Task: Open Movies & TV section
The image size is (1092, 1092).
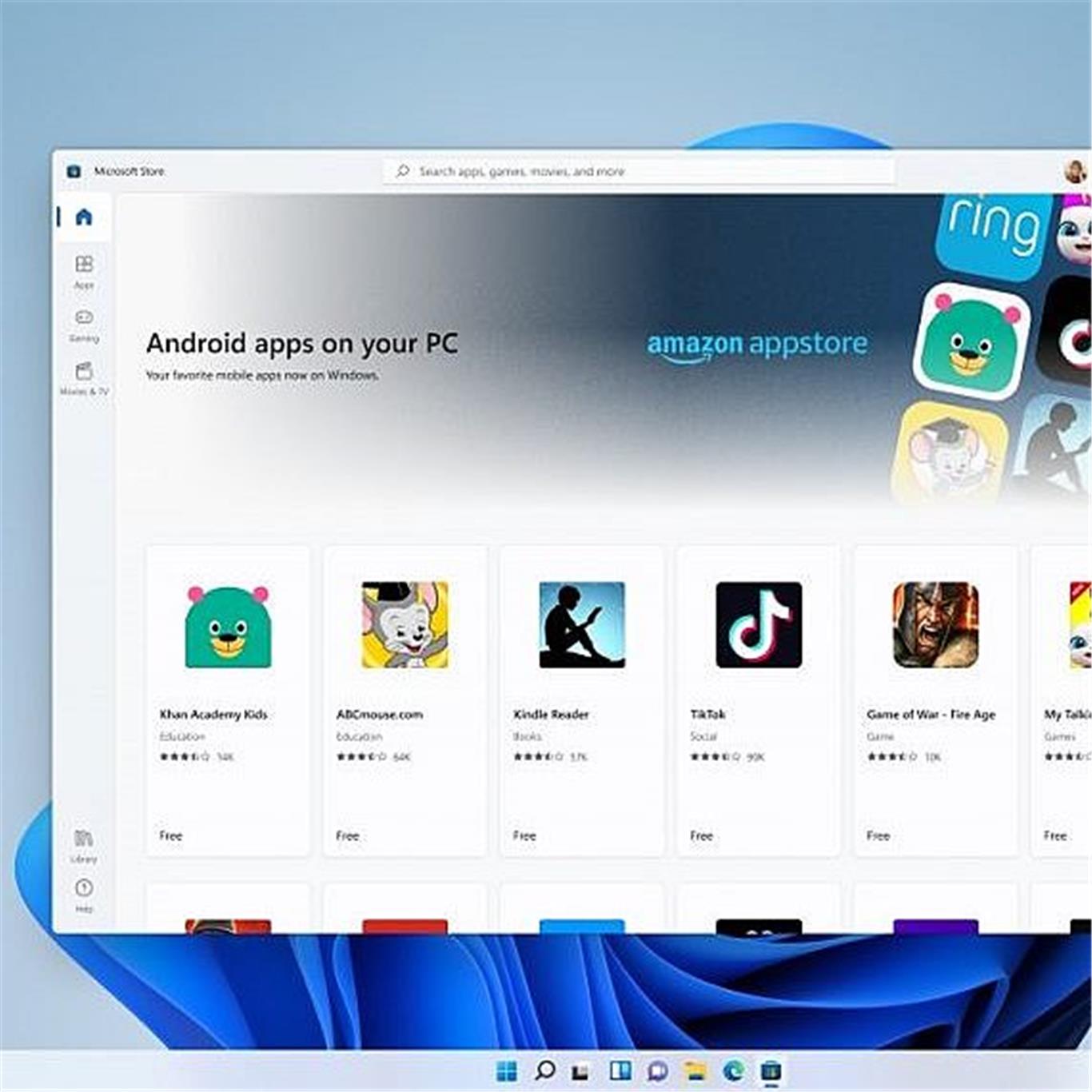Action: (84, 378)
